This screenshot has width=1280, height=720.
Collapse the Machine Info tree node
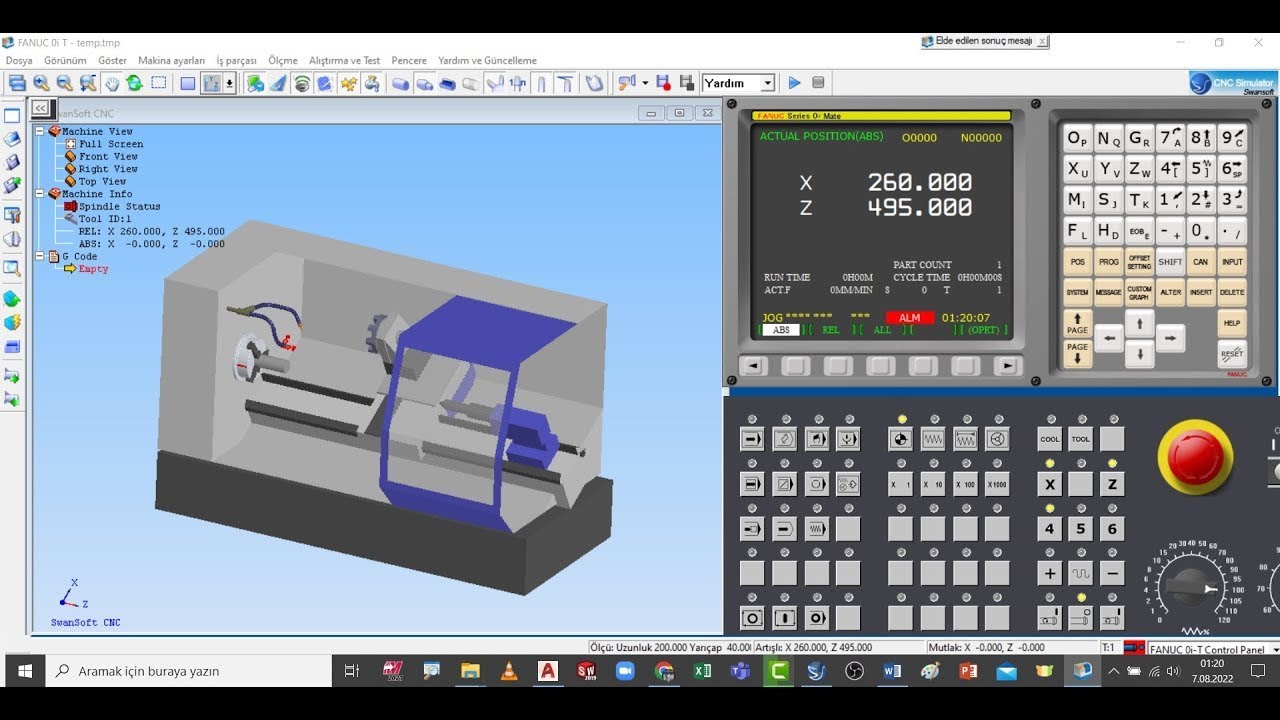40,194
